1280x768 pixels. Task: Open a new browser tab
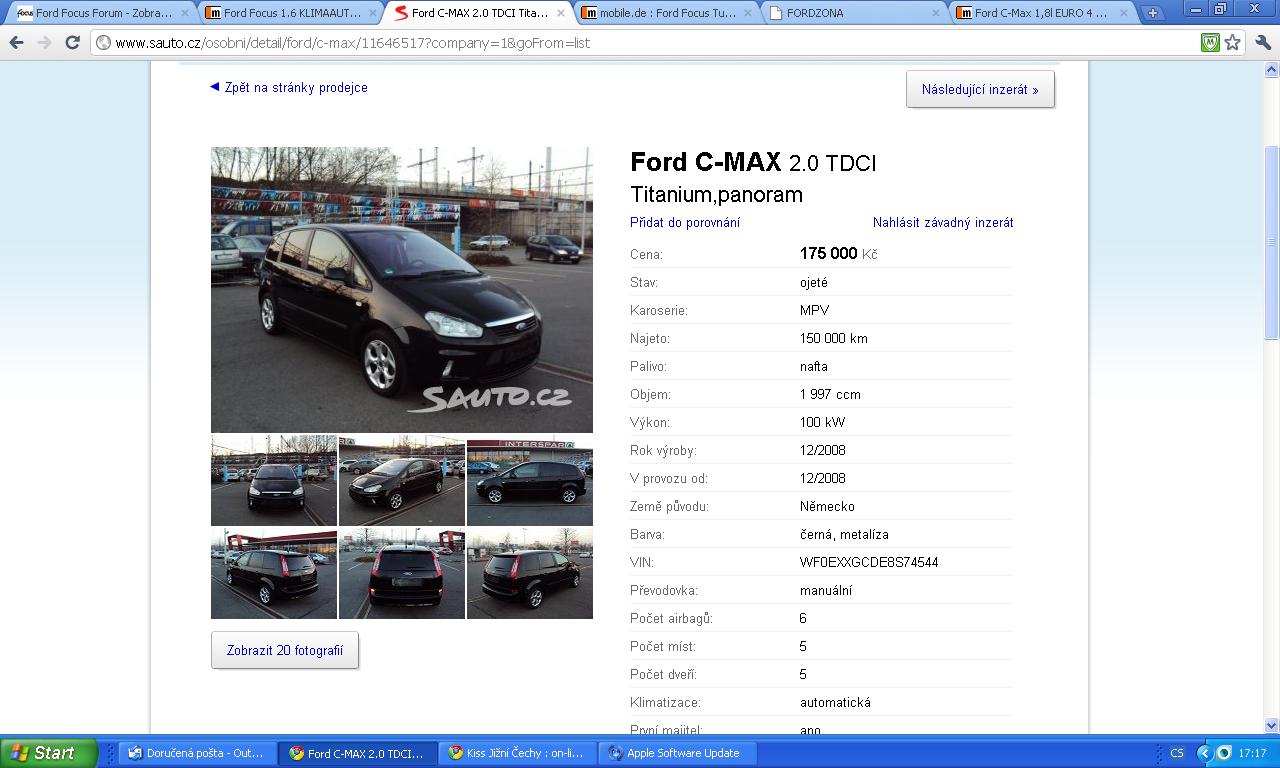[x=1153, y=13]
